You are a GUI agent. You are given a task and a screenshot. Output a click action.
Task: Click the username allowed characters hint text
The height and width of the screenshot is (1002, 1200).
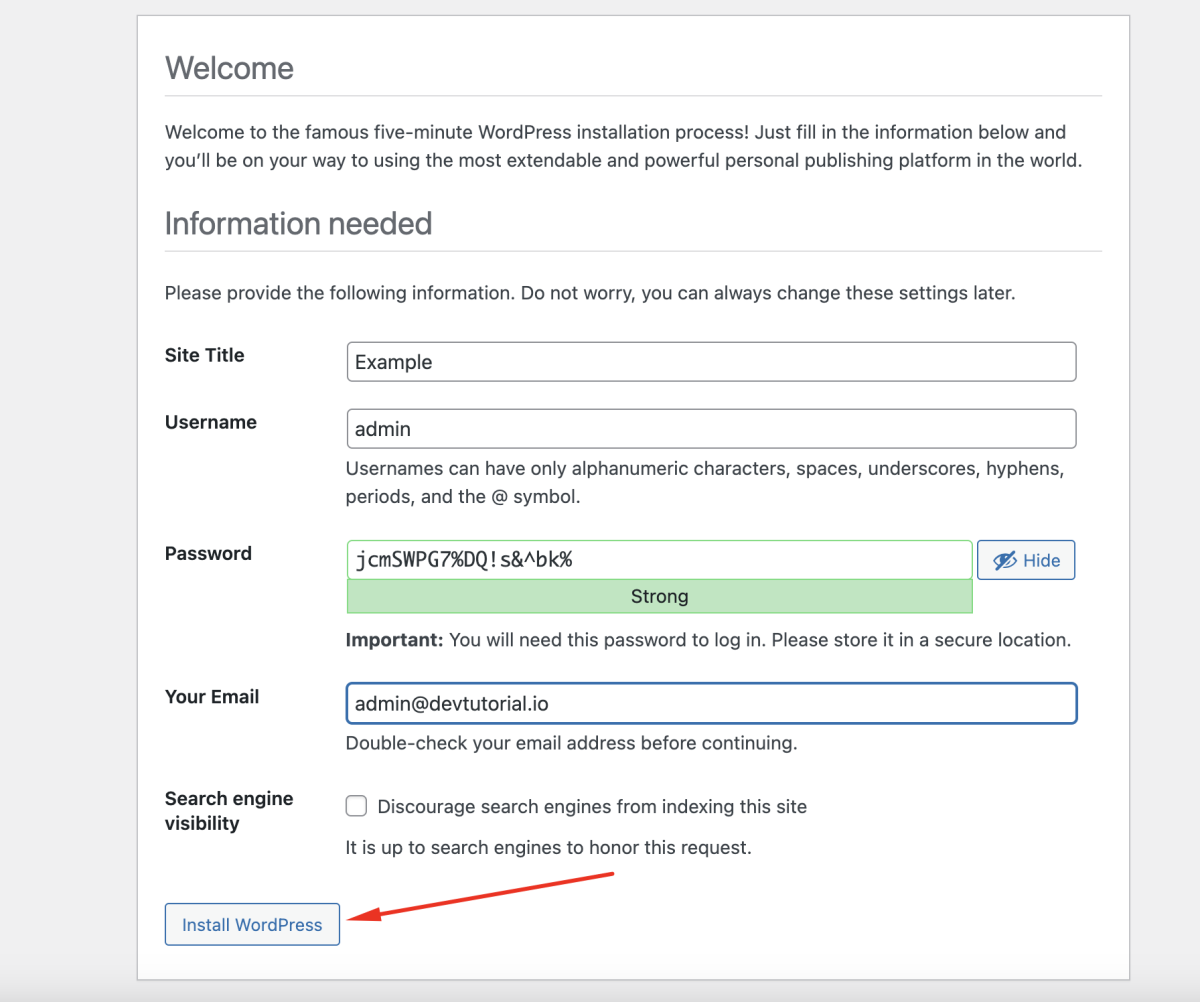click(711, 482)
